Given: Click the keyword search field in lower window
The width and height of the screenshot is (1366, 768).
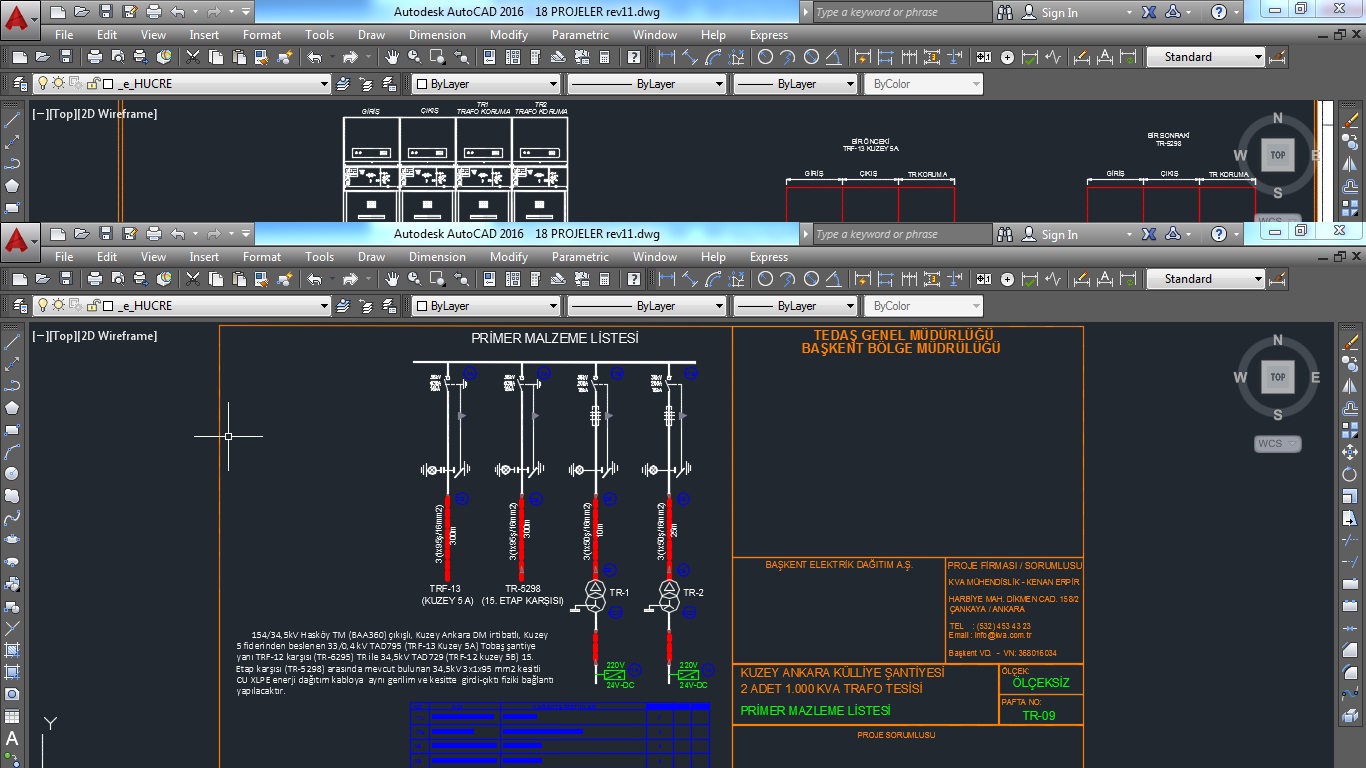Looking at the screenshot, I should [900, 235].
